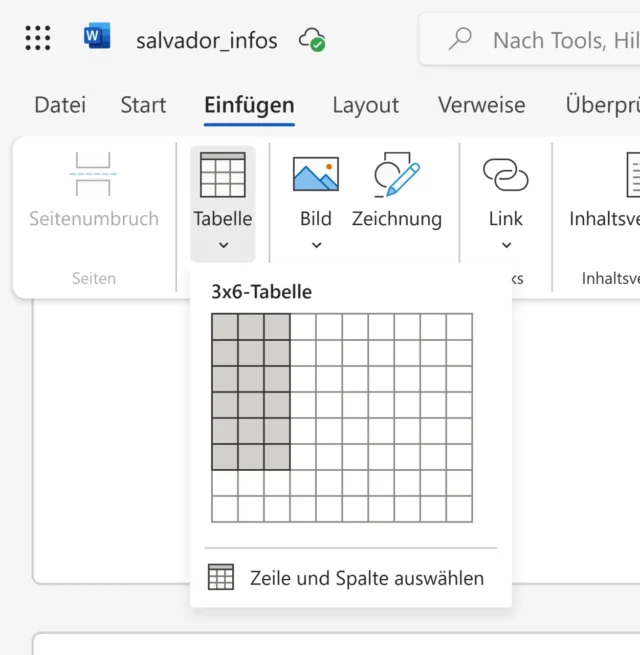
Task: Click the Word logo icon
Action: coord(97,38)
